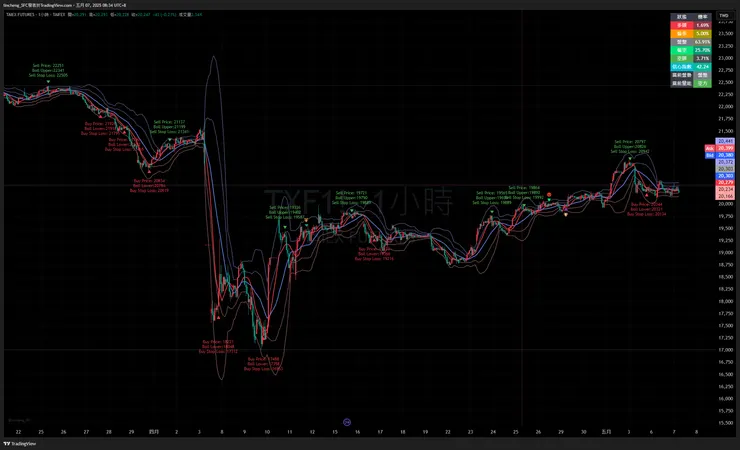The image size is (740, 450).
Task: Click the Sell Price 21157 signal label
Action: (169, 127)
